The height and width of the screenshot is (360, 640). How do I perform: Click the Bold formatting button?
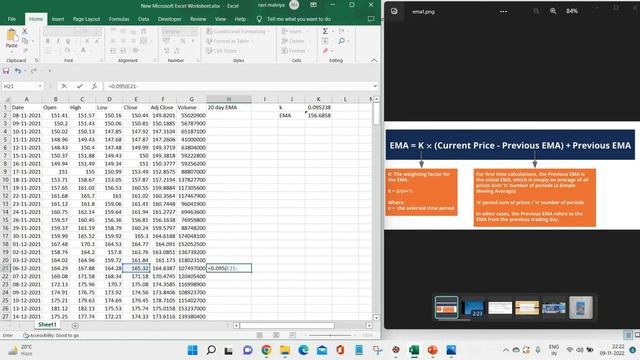coord(48,41)
